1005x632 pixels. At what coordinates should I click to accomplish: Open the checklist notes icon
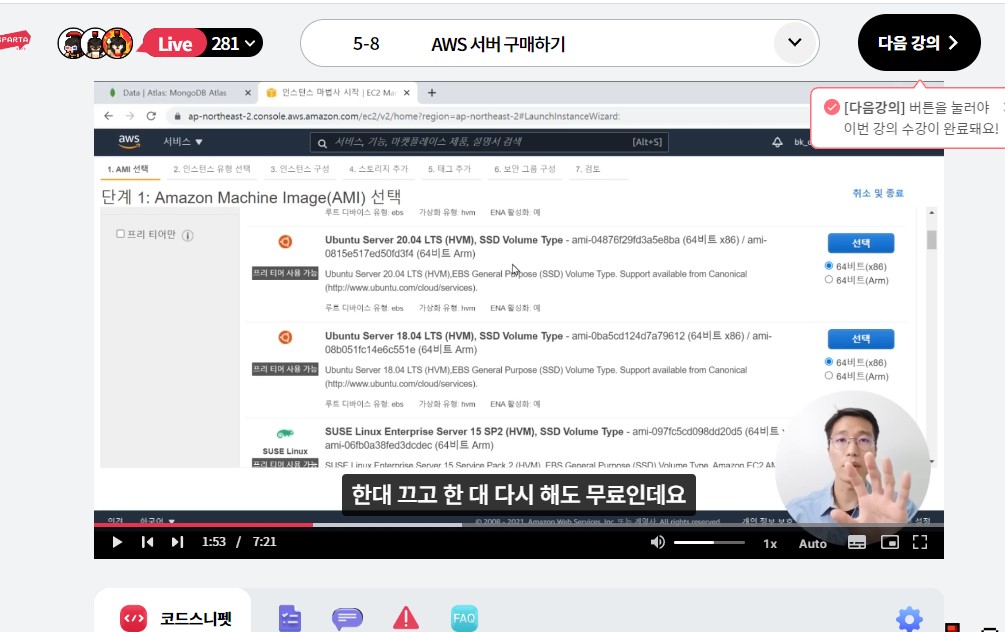(x=290, y=619)
